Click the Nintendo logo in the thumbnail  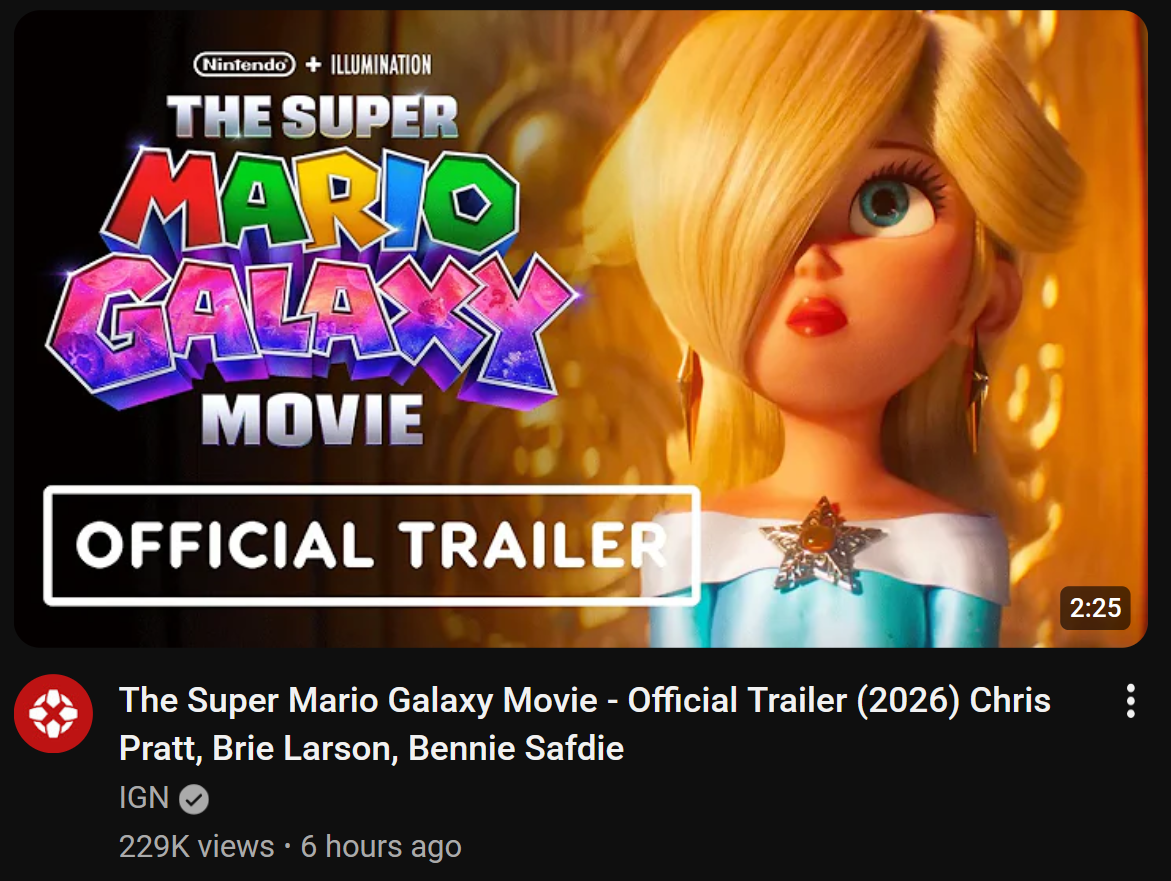click(245, 66)
